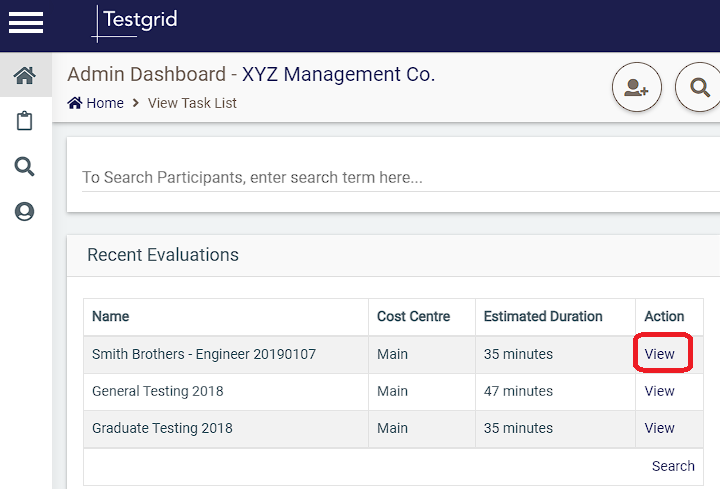Image resolution: width=720 pixels, height=489 pixels.
Task: Click the Search link below the table
Action: (x=673, y=466)
